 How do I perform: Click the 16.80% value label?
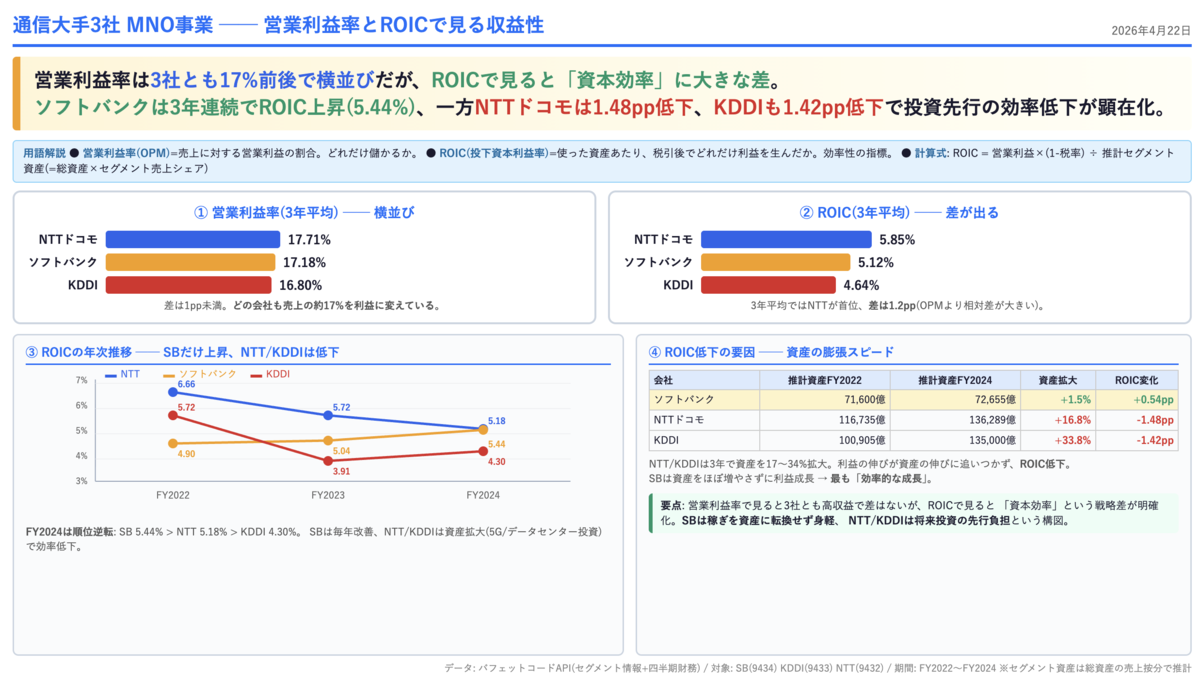(x=300, y=286)
